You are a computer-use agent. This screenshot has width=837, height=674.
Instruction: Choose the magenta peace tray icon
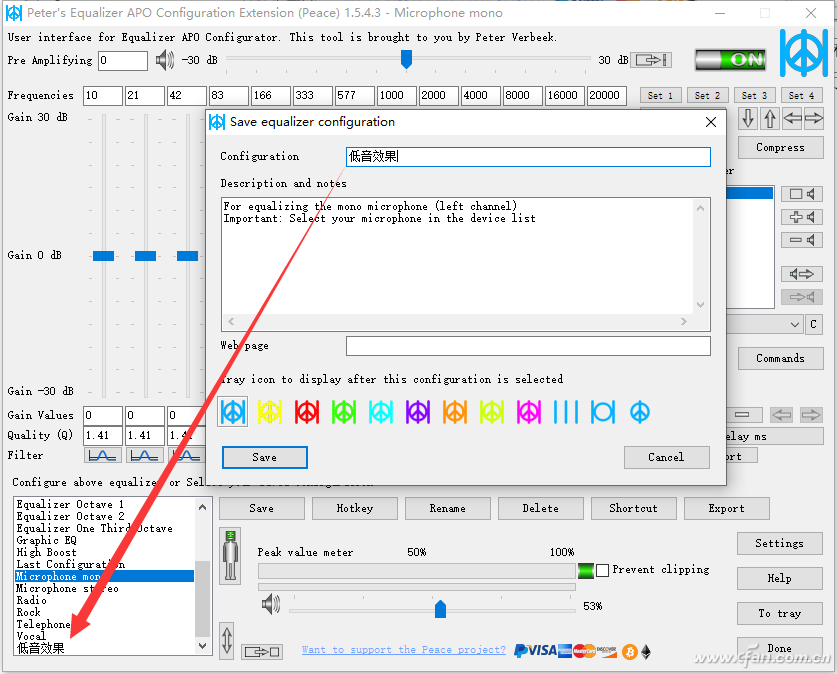529,412
